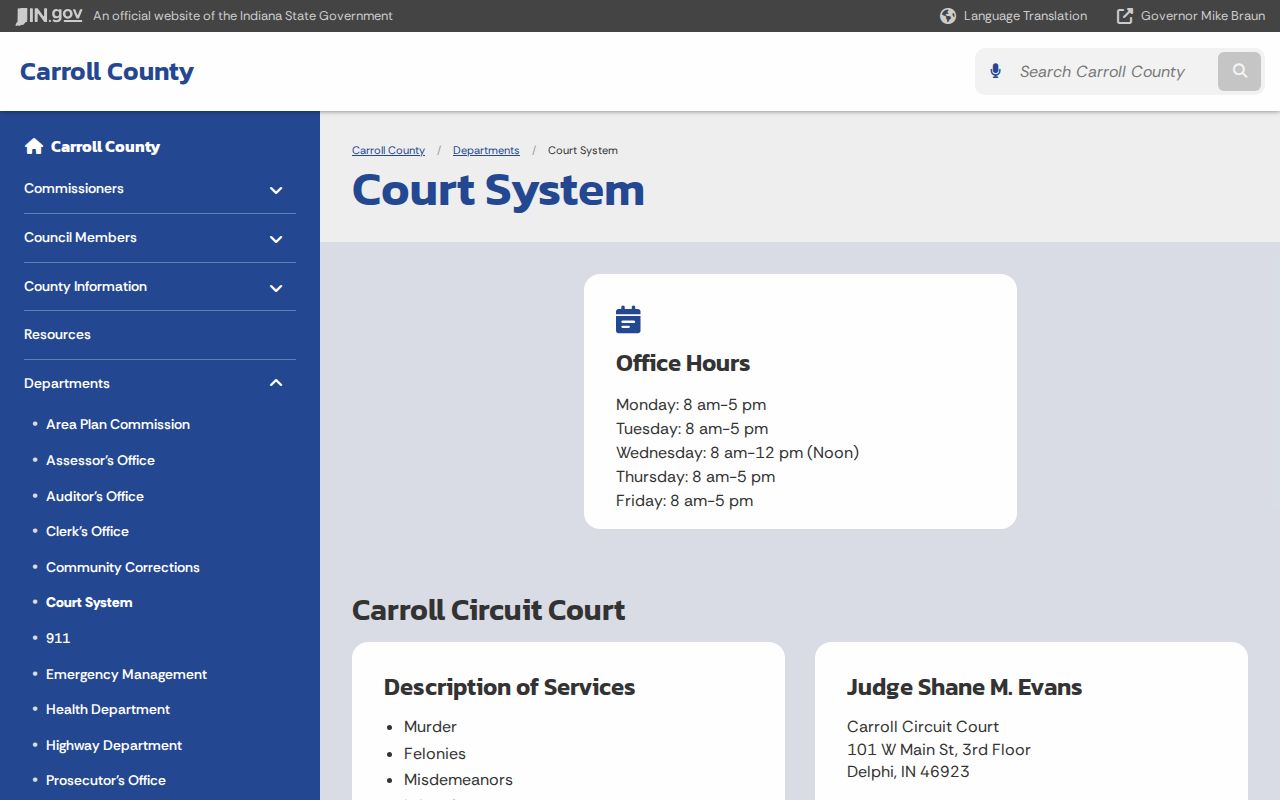1280x800 pixels.
Task: Expand the County Information chevron
Action: coord(276,288)
